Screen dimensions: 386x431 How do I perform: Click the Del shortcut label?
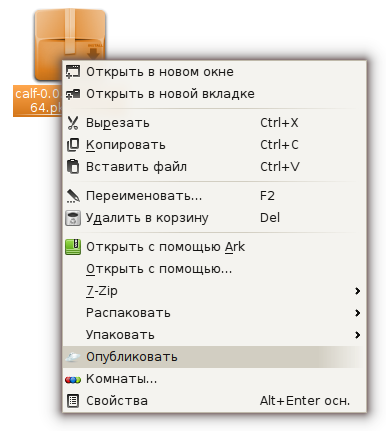click(270, 218)
